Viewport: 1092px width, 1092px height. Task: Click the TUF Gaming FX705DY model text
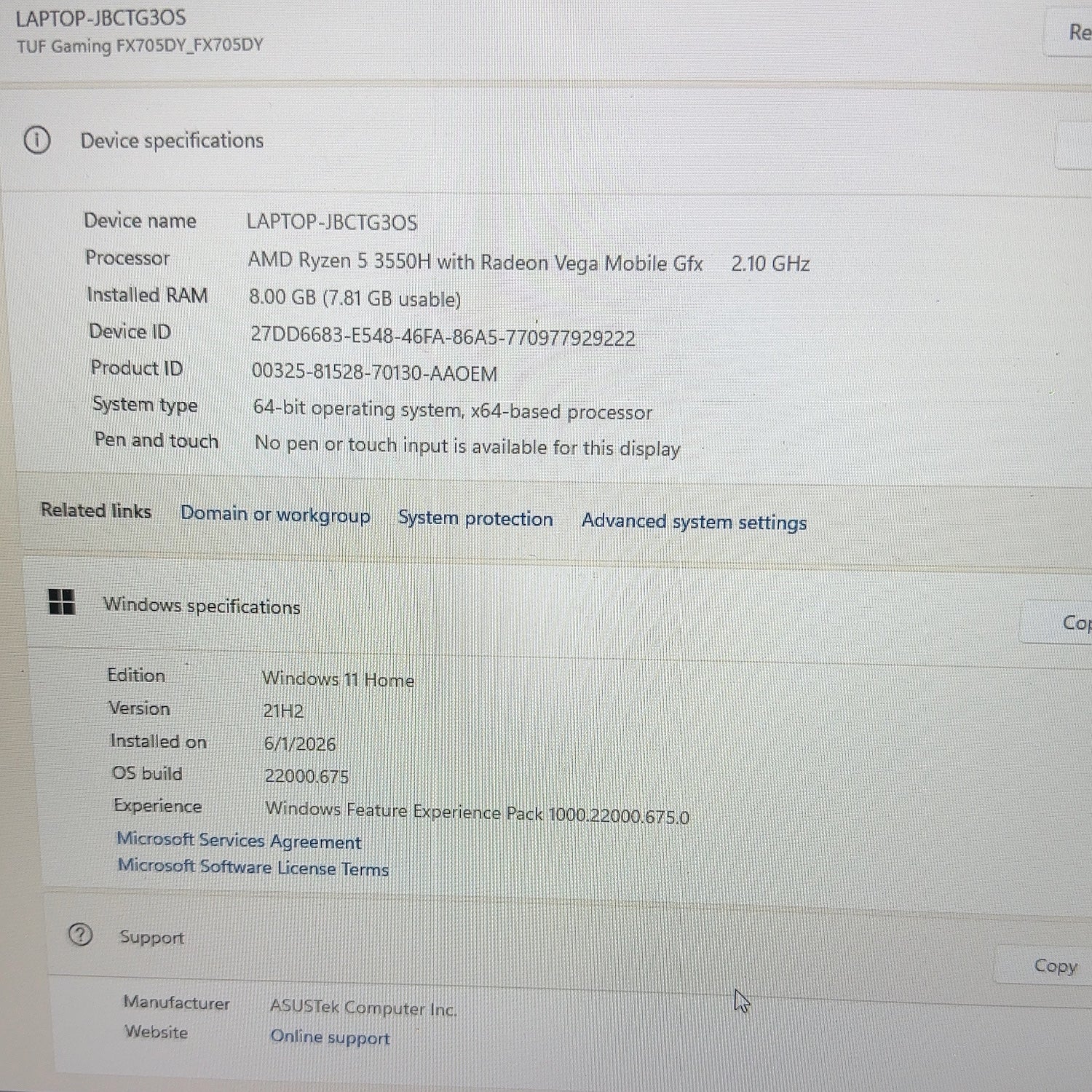(x=139, y=45)
